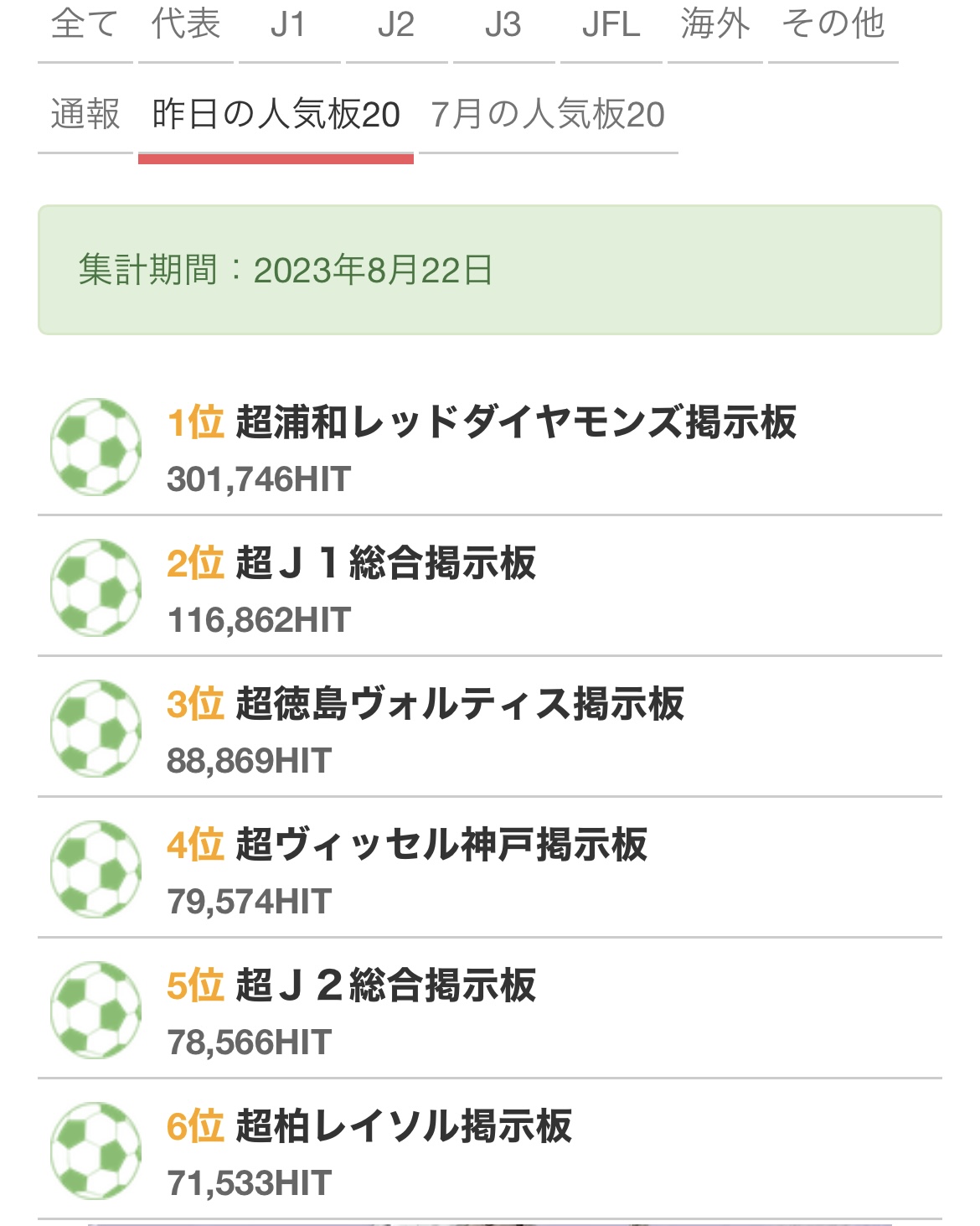Screen dimensions: 980x1226
Task: Tap soccer ball icon beside 3位 徳島ヴォルティス
Action: click(x=95, y=728)
